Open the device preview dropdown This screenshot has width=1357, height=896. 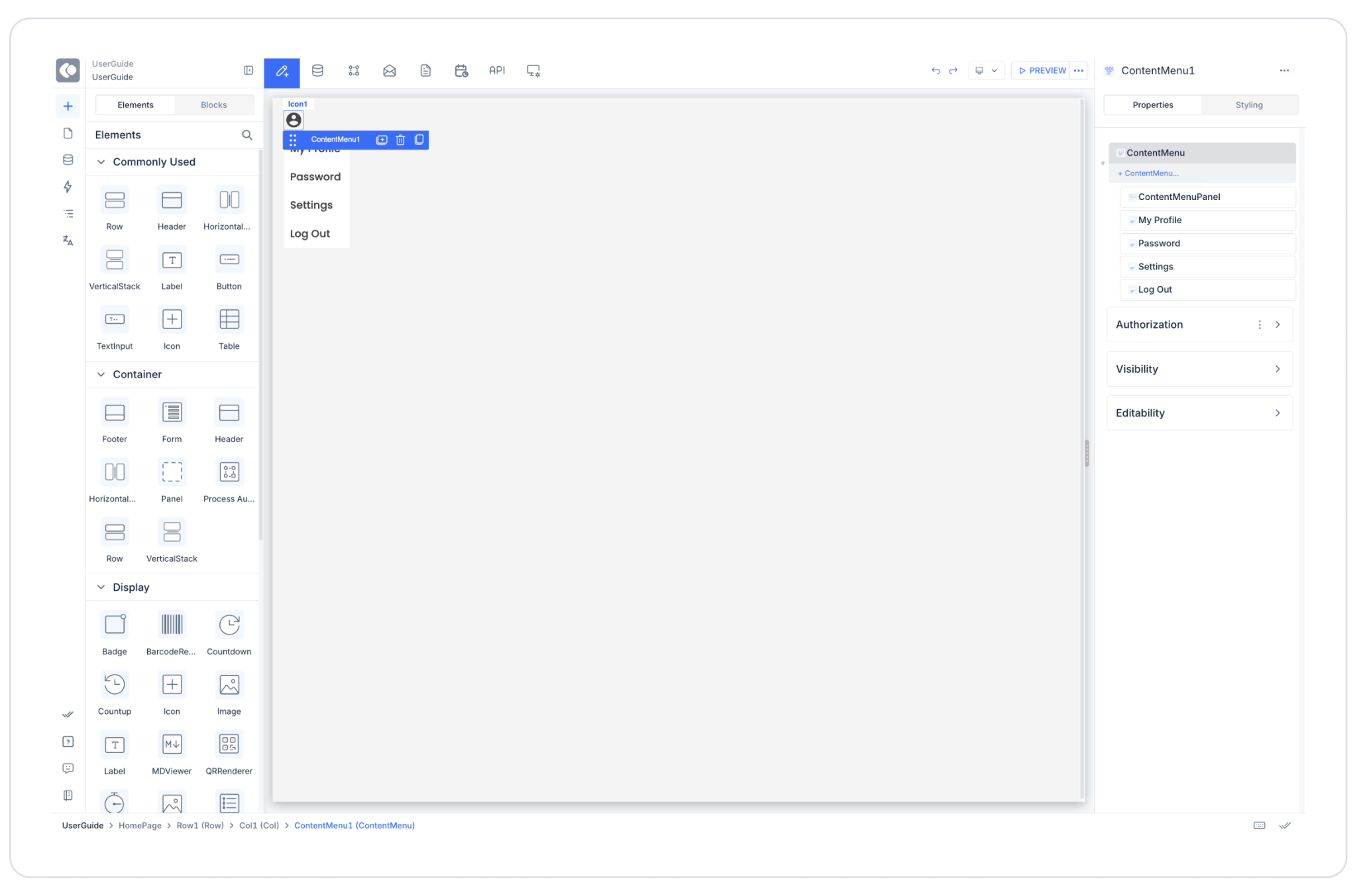986,70
